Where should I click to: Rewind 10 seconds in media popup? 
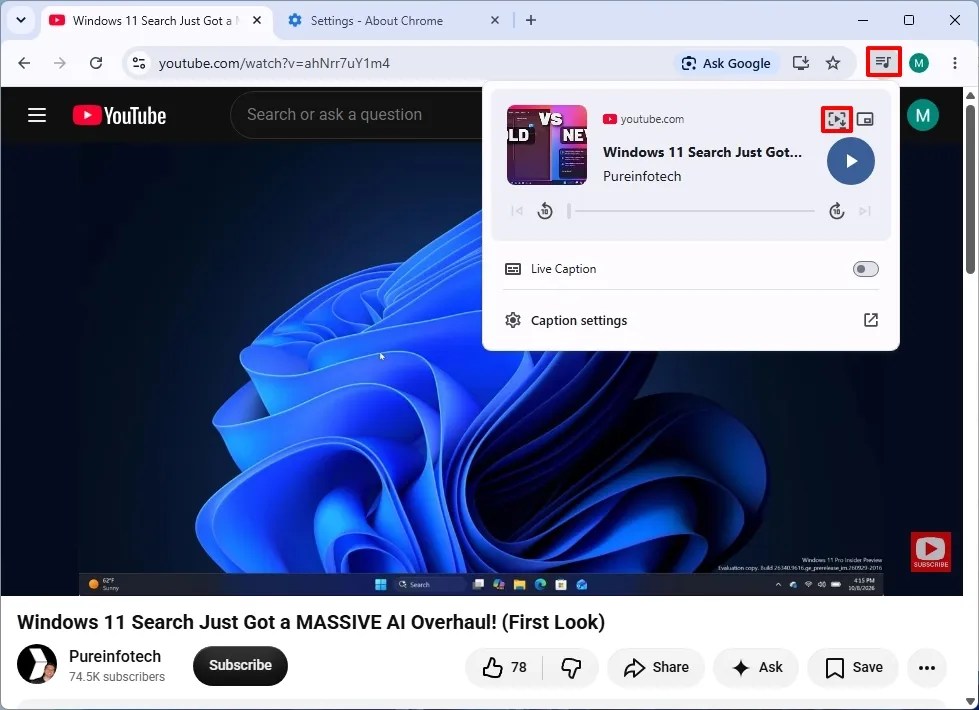(544, 211)
